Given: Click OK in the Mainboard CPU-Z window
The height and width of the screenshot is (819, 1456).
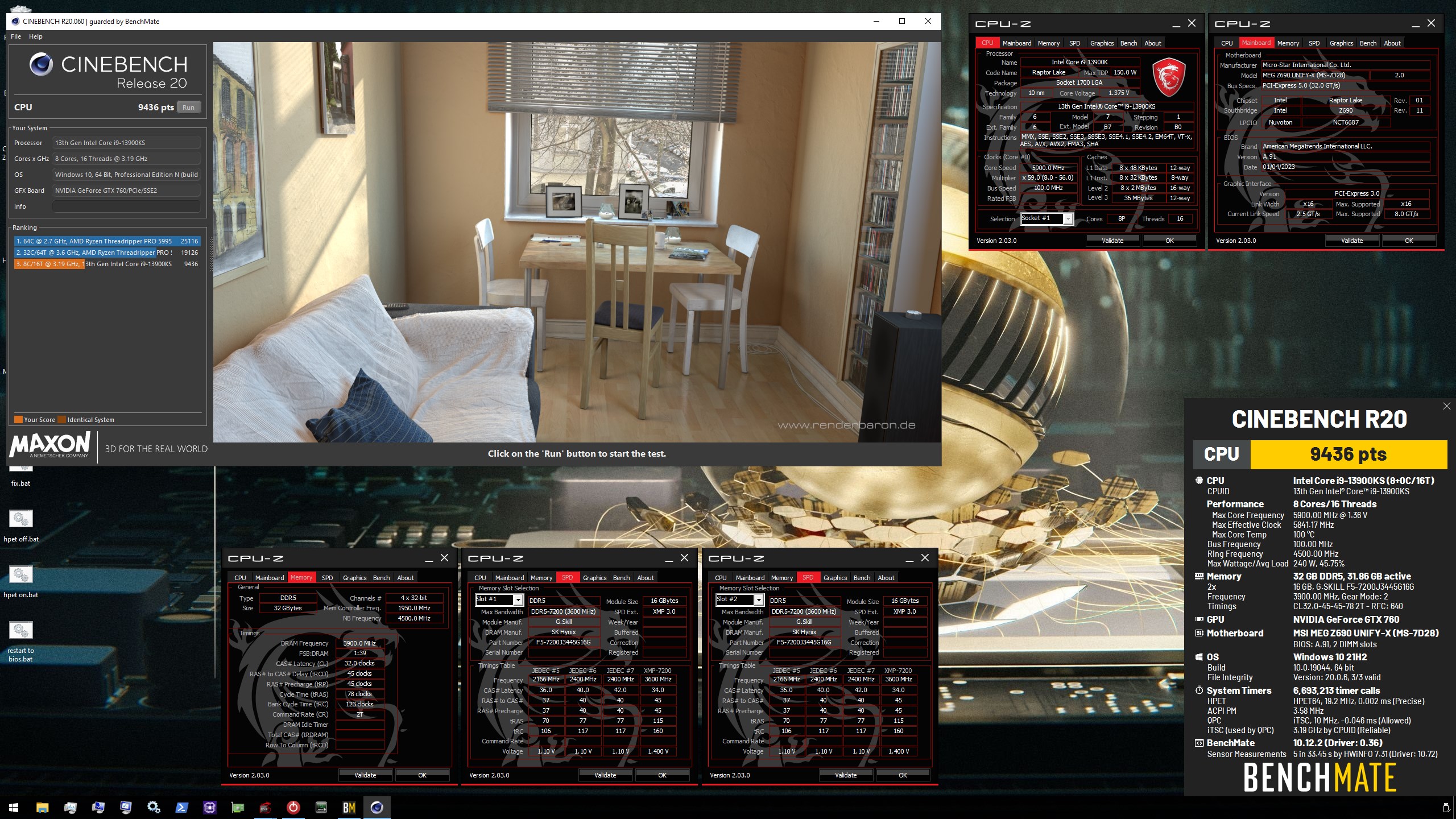Looking at the screenshot, I should coord(1409,241).
